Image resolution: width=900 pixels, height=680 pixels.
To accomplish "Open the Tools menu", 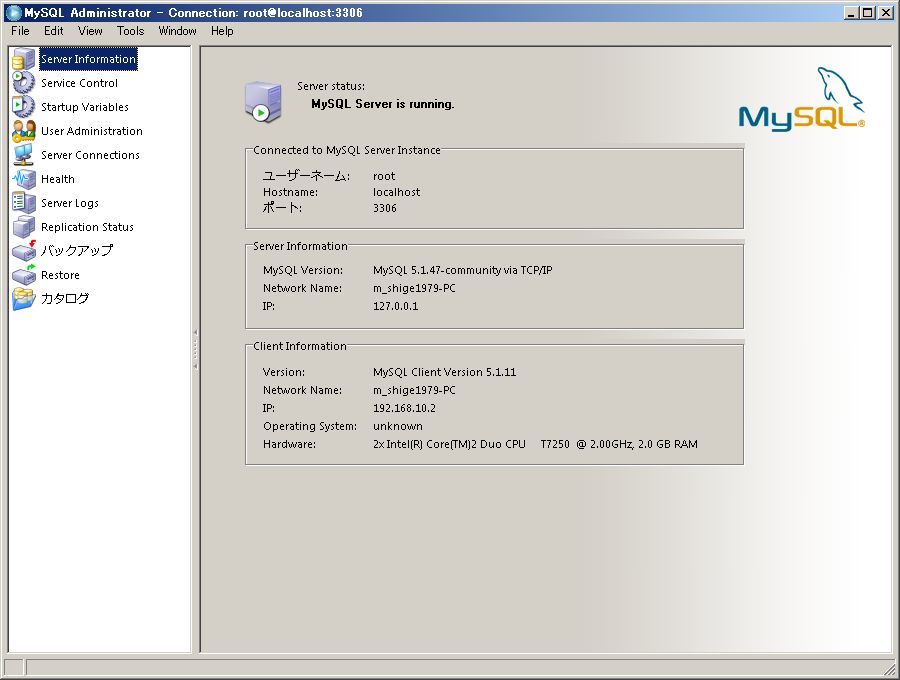I will 130,31.
